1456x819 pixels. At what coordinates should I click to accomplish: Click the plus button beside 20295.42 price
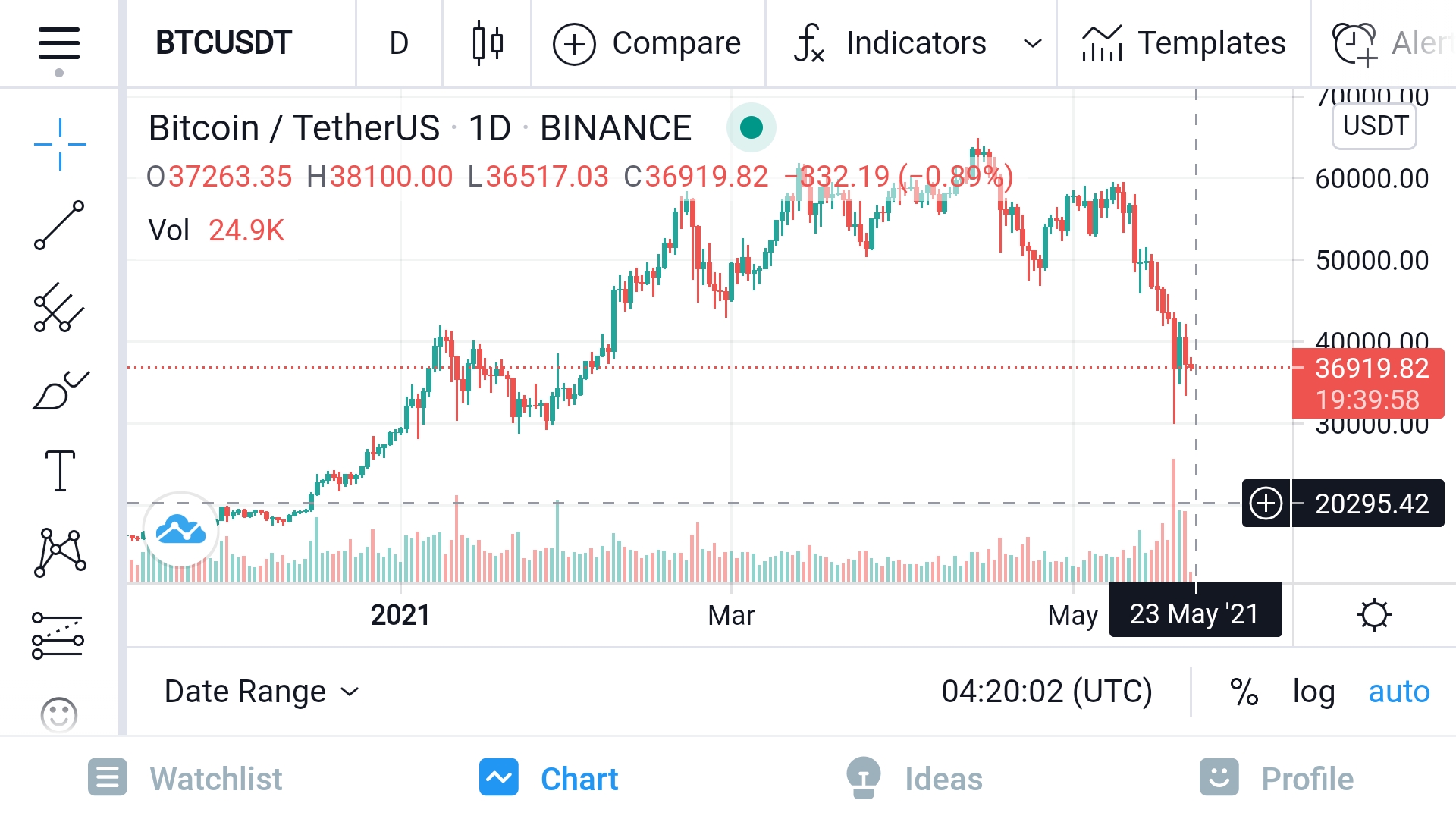click(1266, 504)
